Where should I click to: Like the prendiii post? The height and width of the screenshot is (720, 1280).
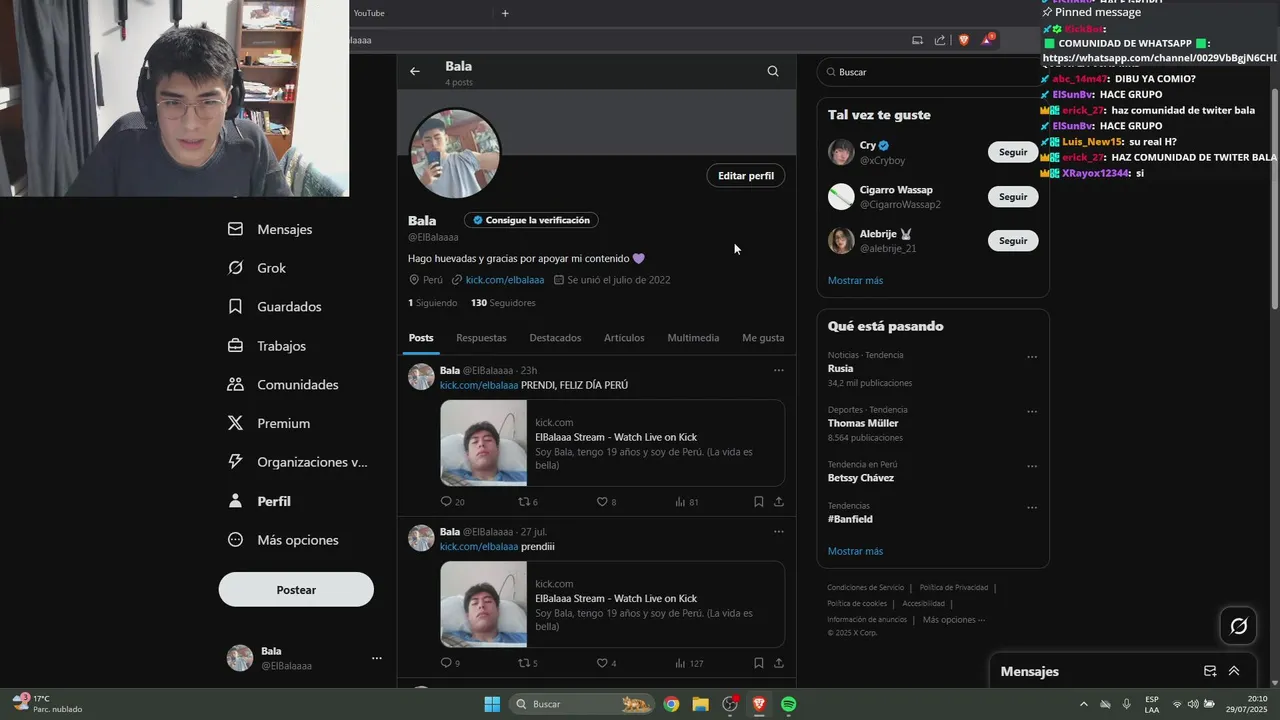coord(606,663)
